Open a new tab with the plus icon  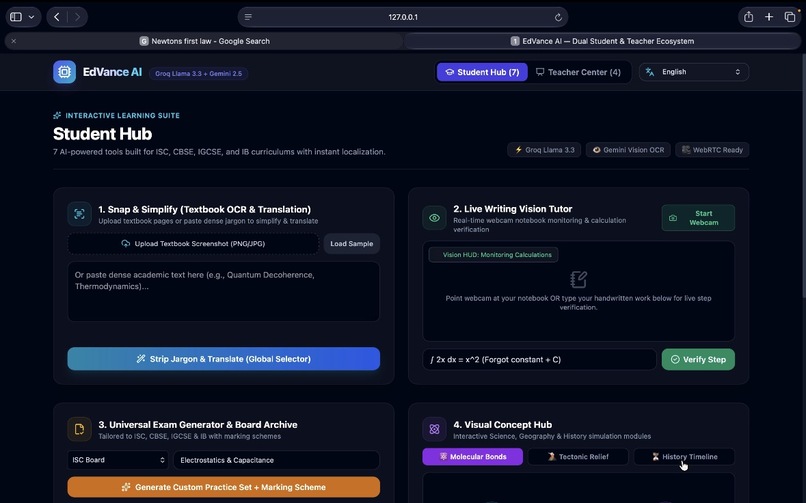coord(769,17)
